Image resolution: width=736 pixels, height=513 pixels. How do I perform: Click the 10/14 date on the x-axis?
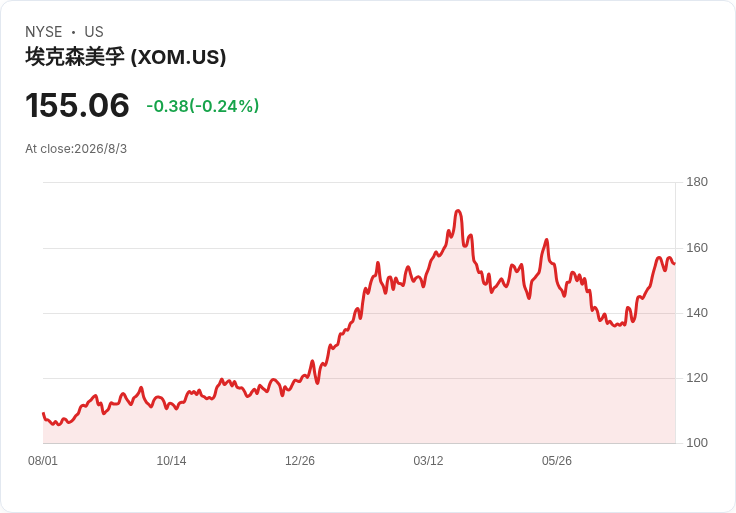tap(171, 461)
